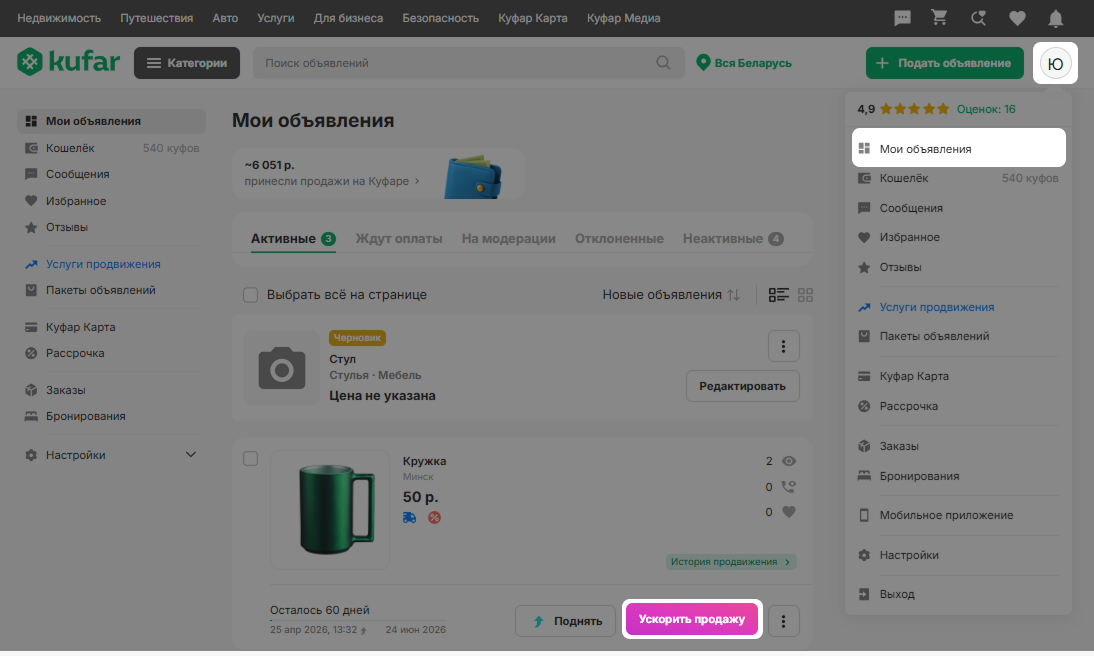Open three-dot menu for Стул draft
The image size is (1094, 656).
coord(784,346)
